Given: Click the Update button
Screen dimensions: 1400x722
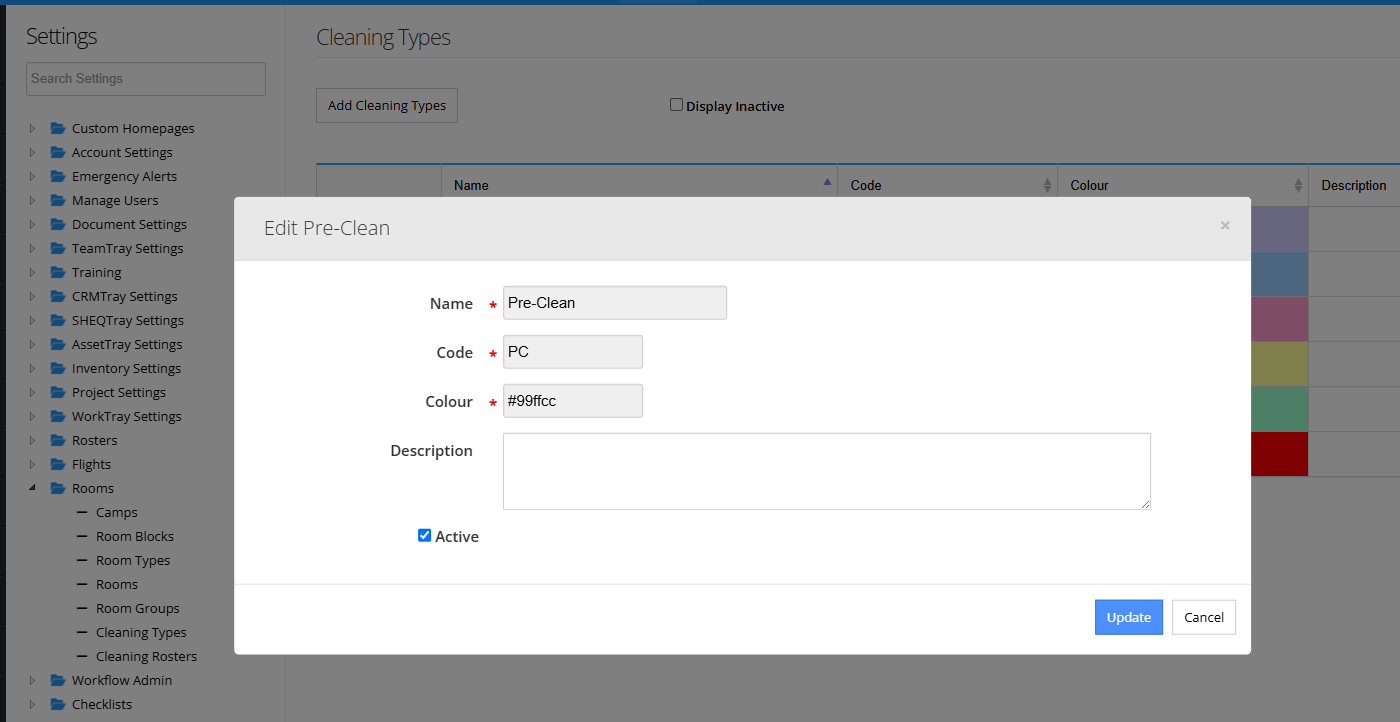Looking at the screenshot, I should tap(1128, 617).
